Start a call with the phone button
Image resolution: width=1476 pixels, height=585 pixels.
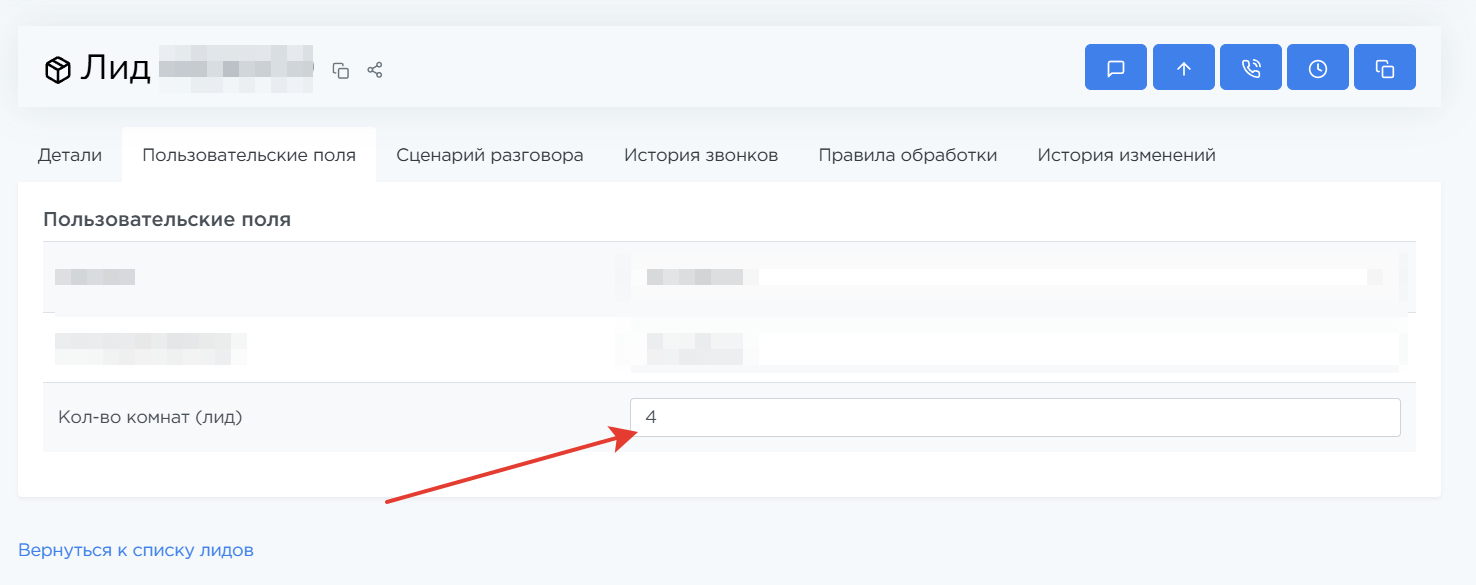[1250, 68]
